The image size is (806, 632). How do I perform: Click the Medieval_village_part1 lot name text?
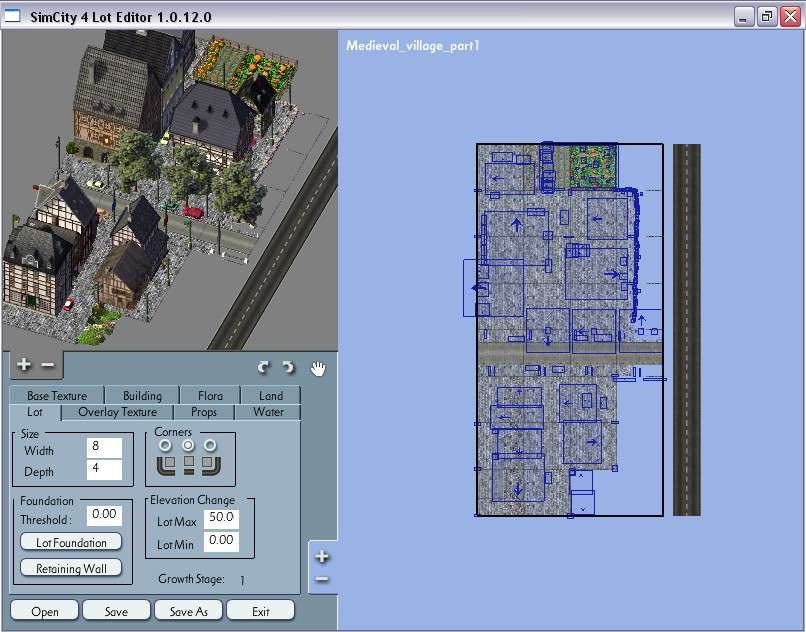412,46
